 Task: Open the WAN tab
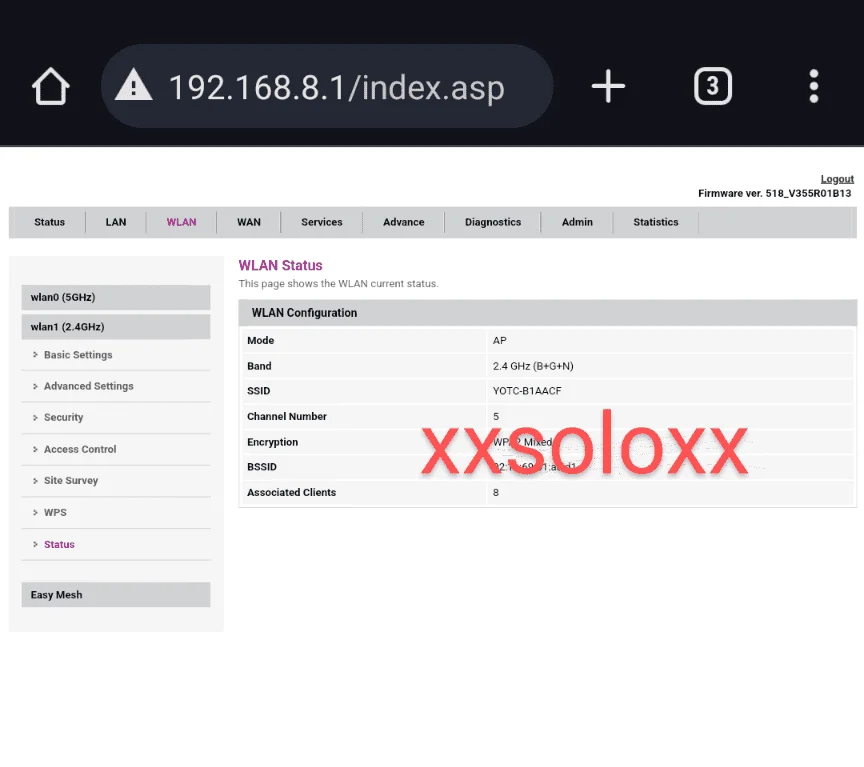click(249, 222)
